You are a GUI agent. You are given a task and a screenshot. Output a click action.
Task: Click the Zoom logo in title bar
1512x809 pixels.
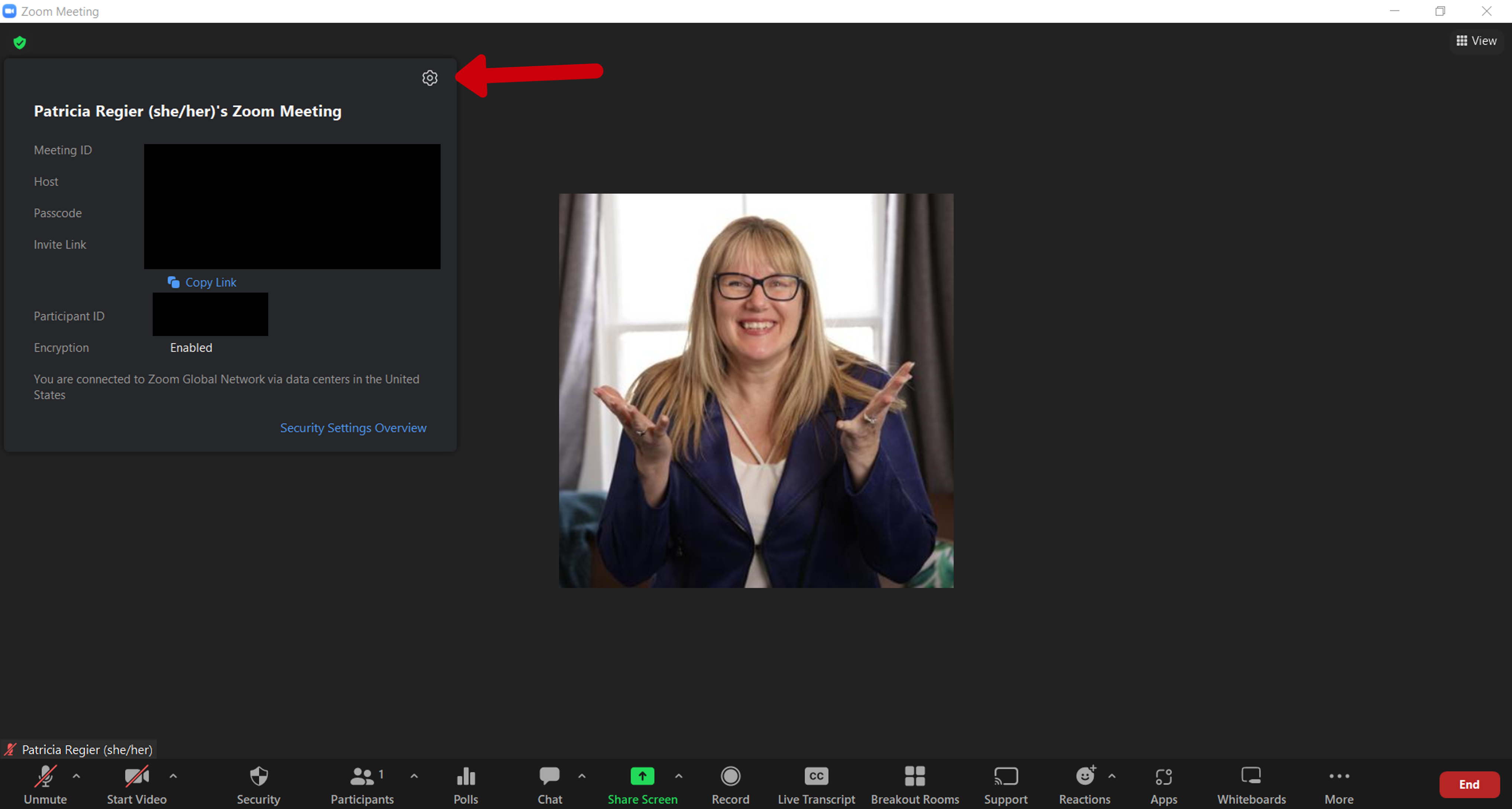click(x=9, y=11)
